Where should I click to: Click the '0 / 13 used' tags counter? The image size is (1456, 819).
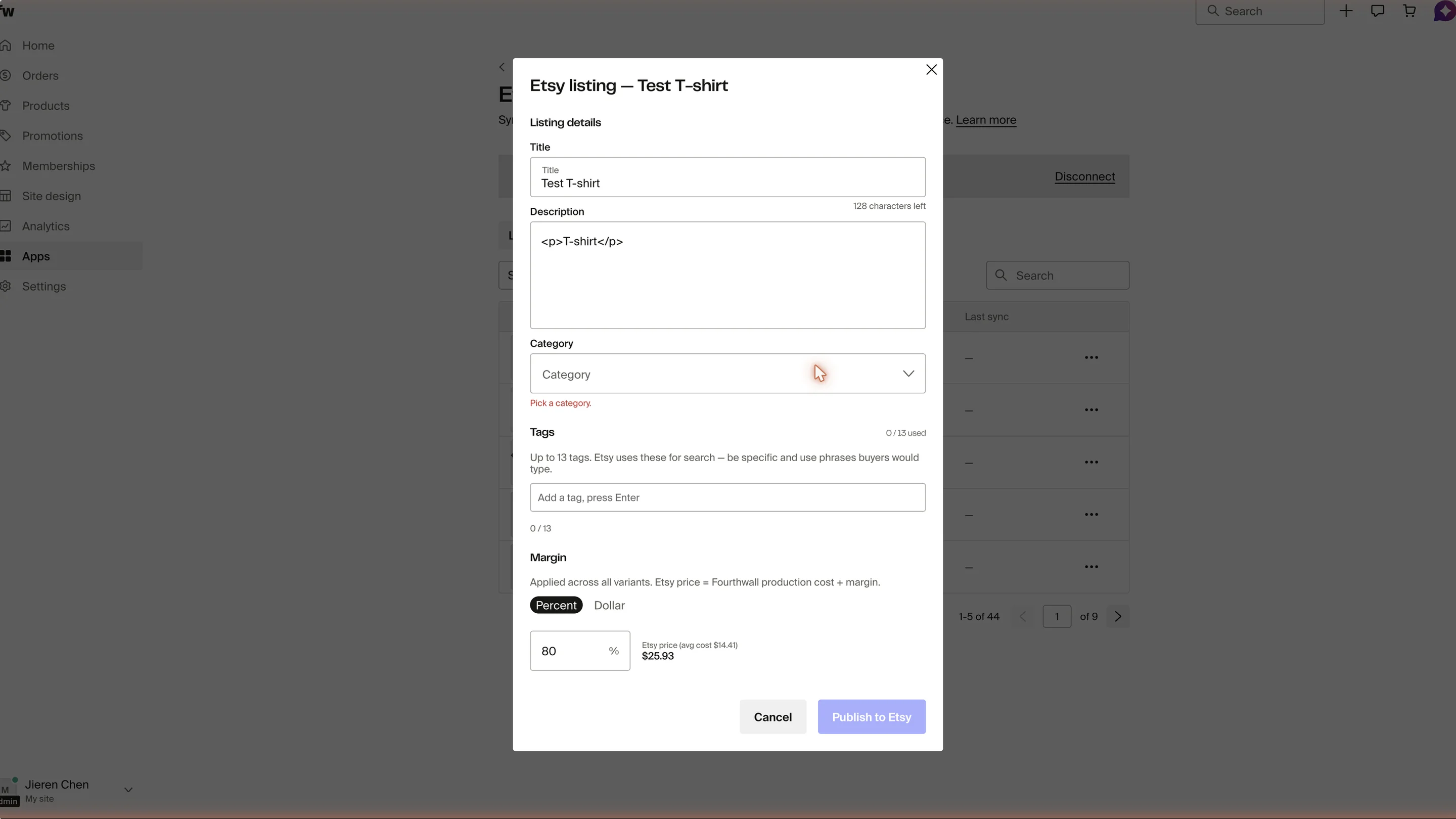coord(905,433)
